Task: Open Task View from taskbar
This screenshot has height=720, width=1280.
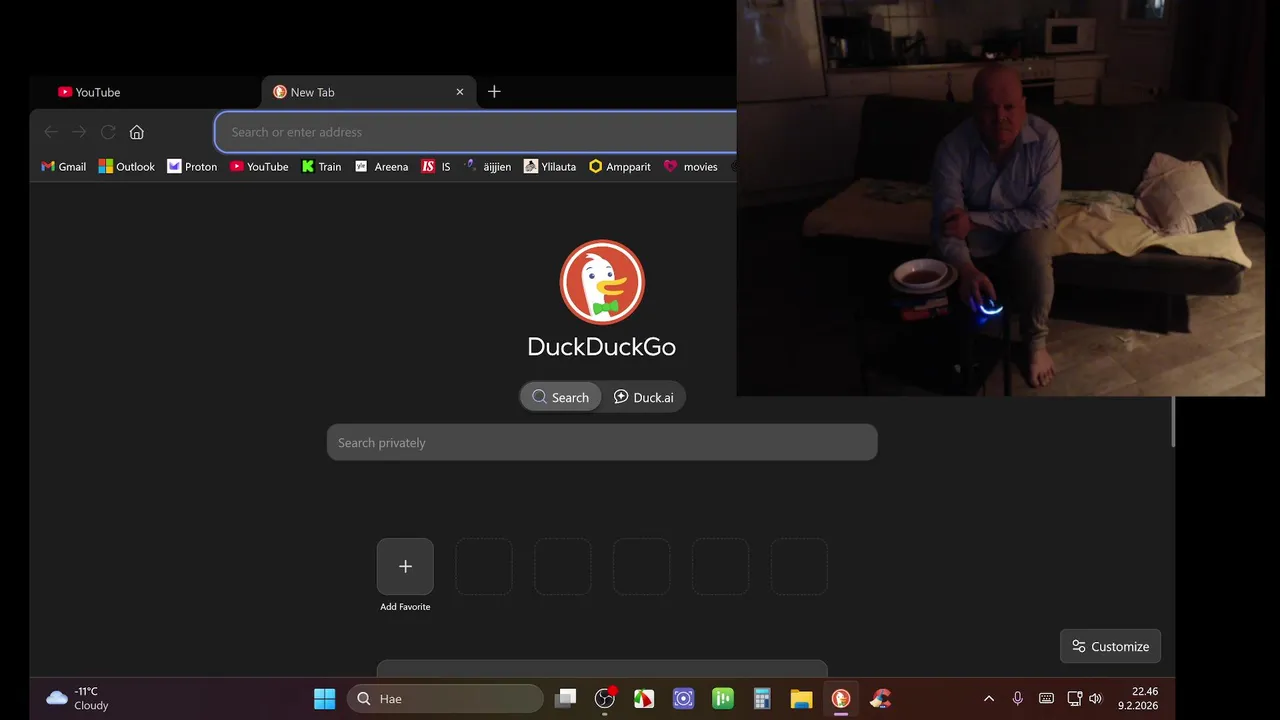Action: click(566, 699)
